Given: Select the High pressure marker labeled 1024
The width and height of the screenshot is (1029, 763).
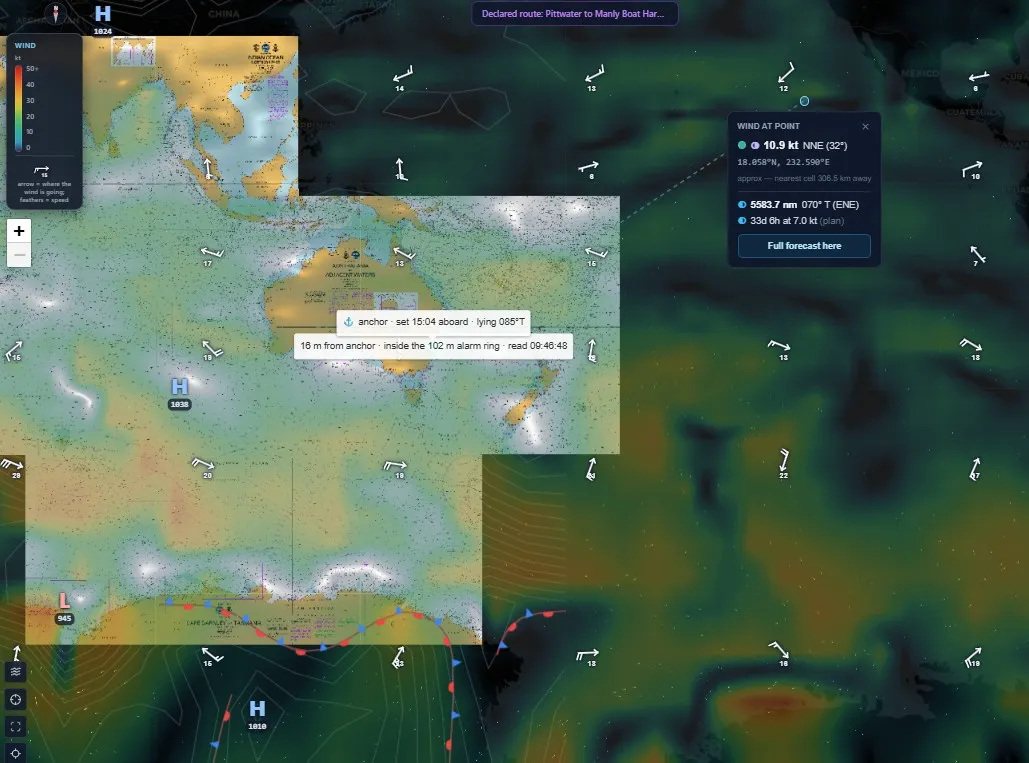Looking at the screenshot, I should 103,18.
